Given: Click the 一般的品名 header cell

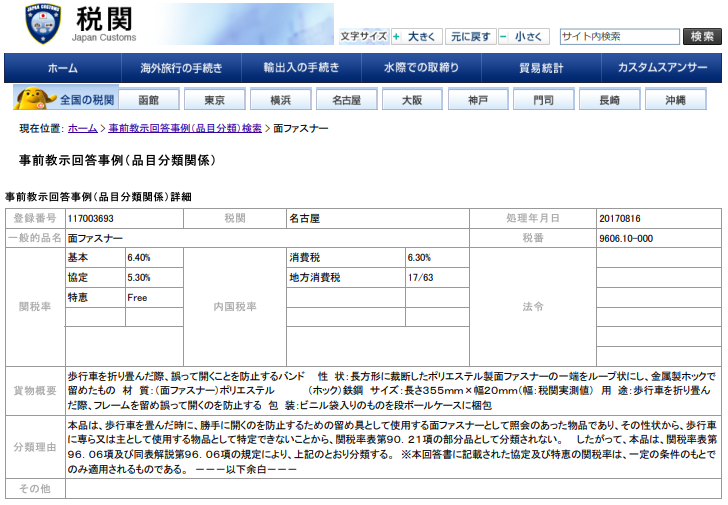Looking at the screenshot, I should click(35, 238).
